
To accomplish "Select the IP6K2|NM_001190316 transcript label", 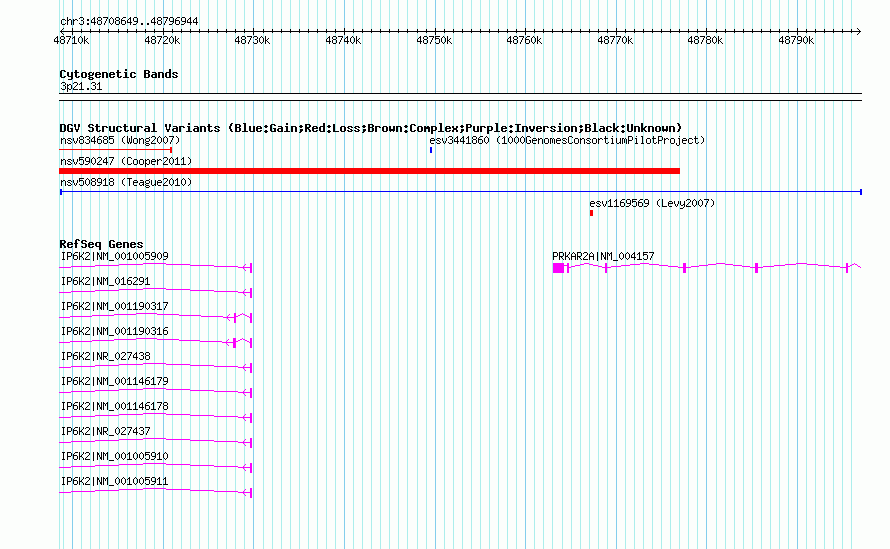I will coord(115,332).
